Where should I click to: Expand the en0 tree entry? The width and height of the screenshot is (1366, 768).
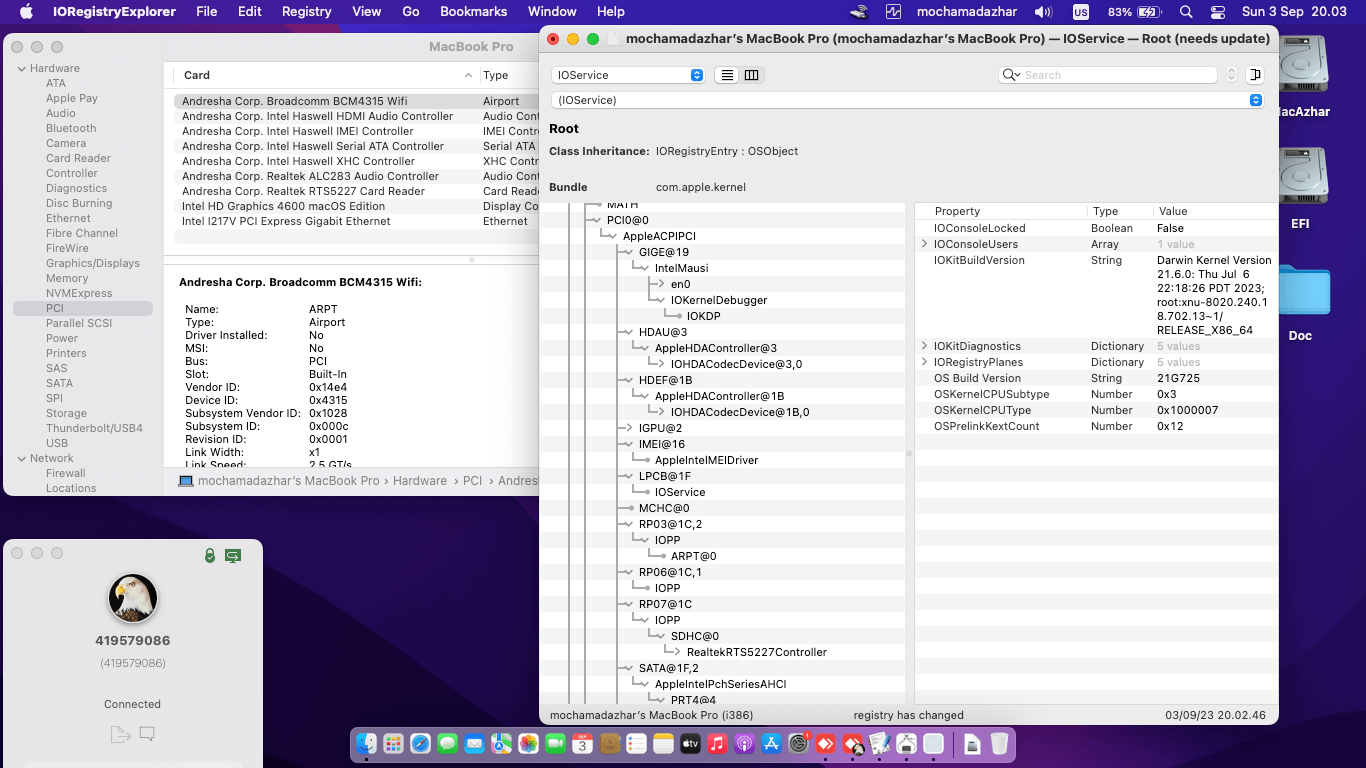coord(661,284)
